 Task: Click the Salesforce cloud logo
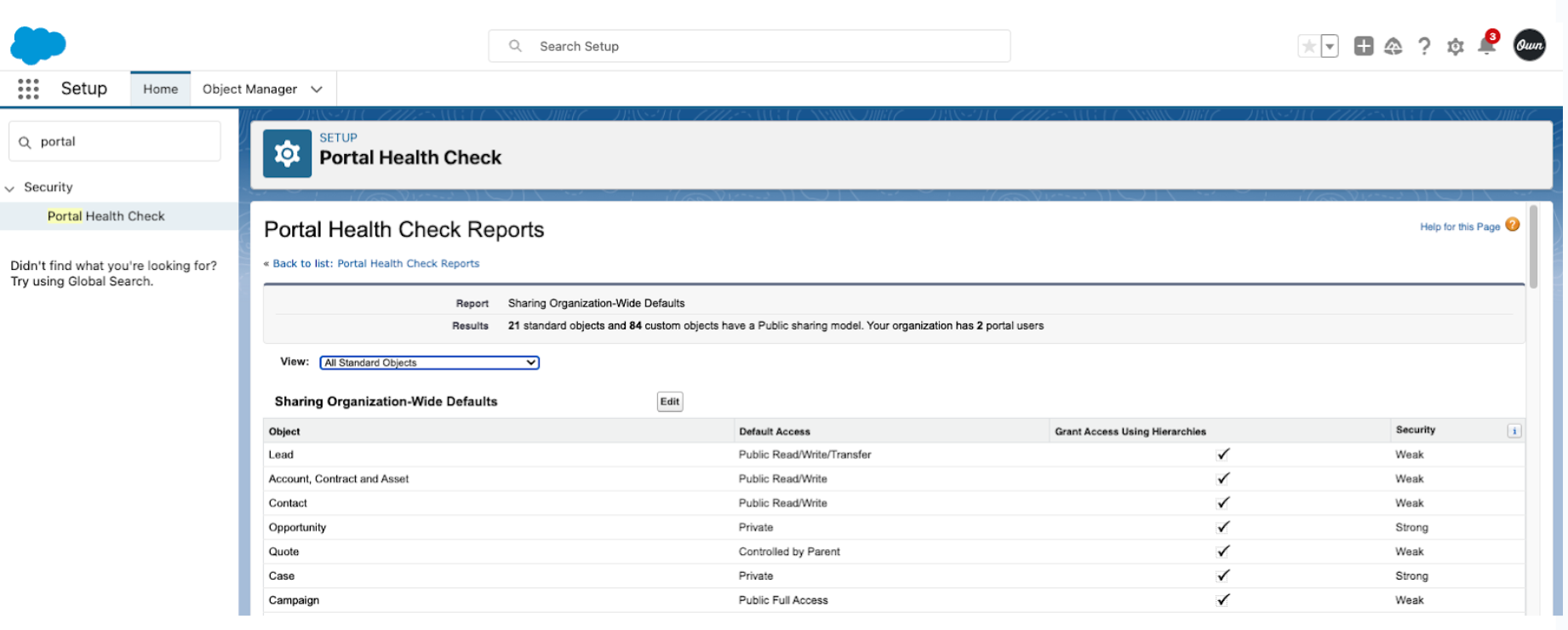(38, 45)
